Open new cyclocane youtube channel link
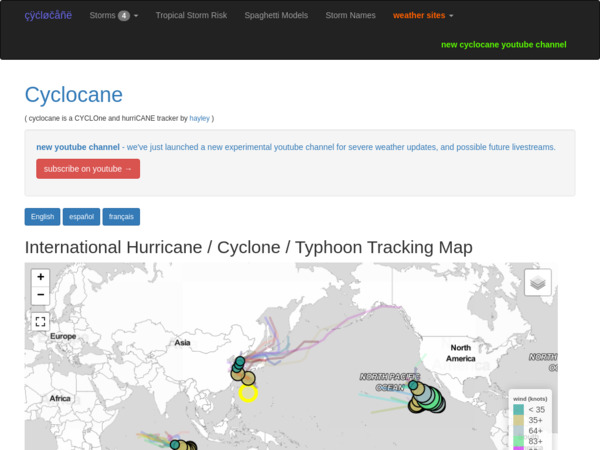 504,45
